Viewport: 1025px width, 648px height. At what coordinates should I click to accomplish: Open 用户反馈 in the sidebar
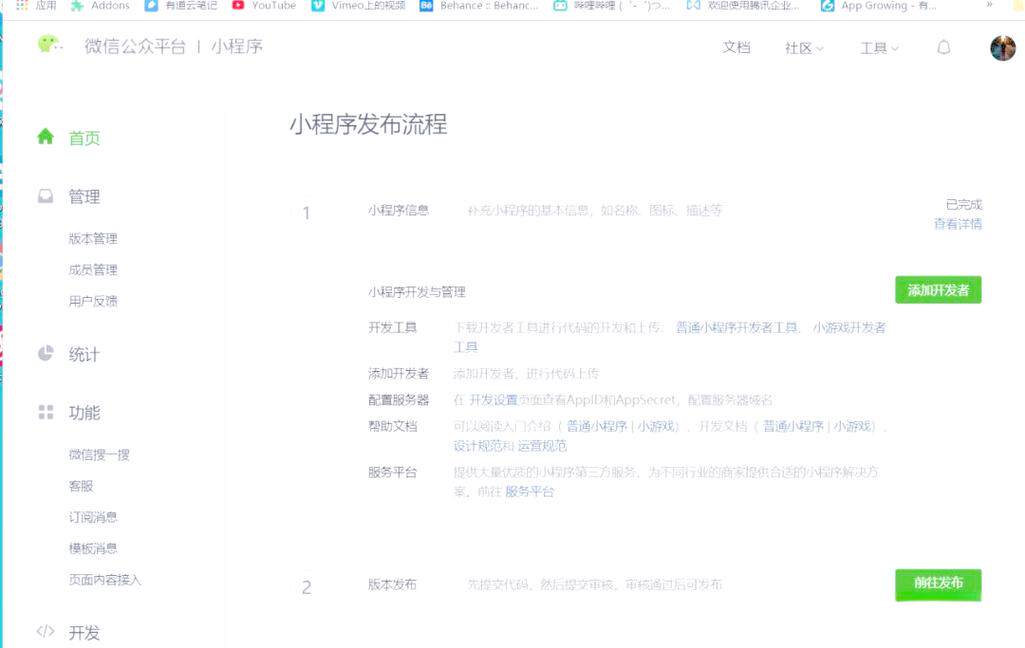[x=93, y=301]
